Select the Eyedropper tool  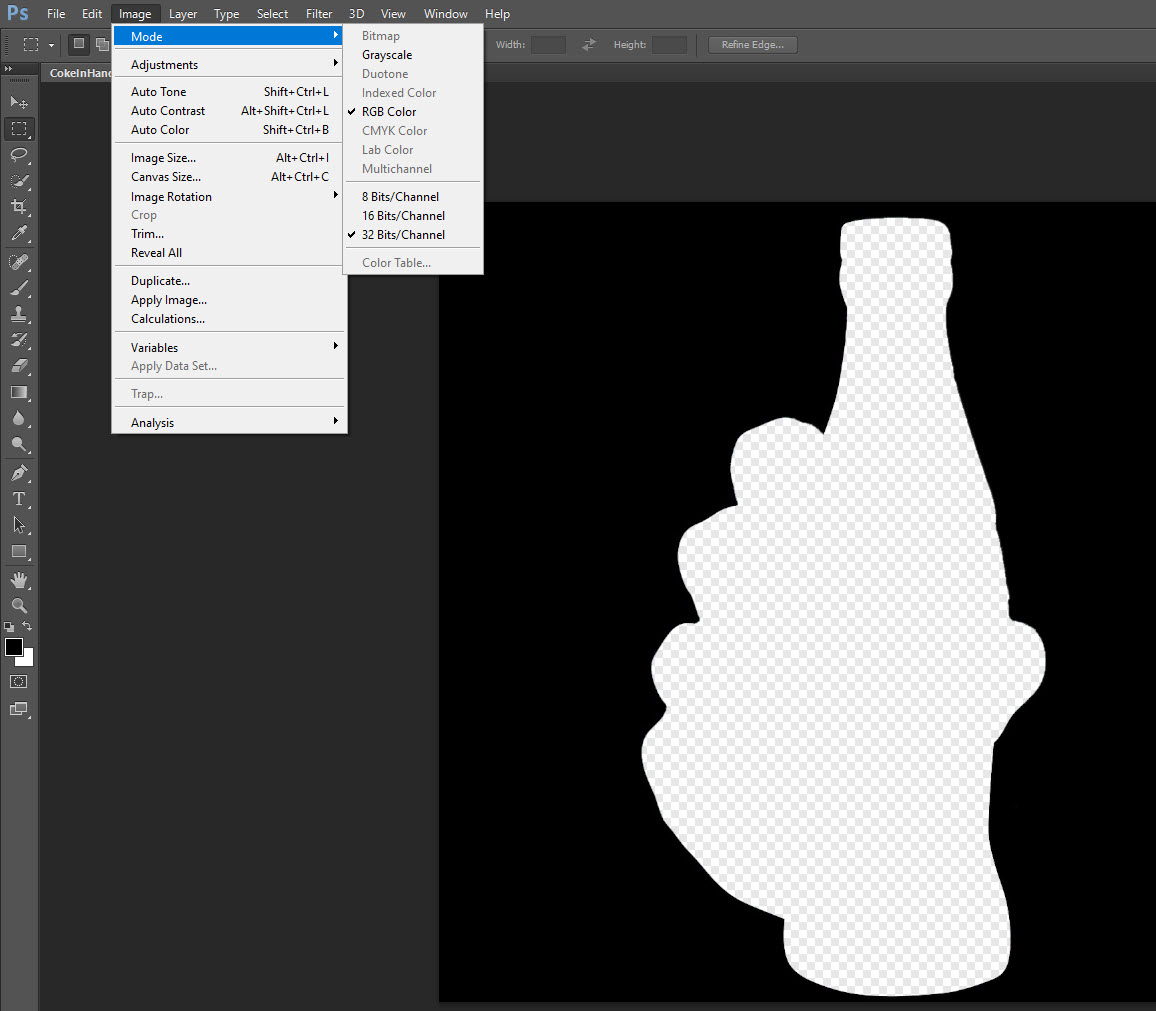[18, 234]
